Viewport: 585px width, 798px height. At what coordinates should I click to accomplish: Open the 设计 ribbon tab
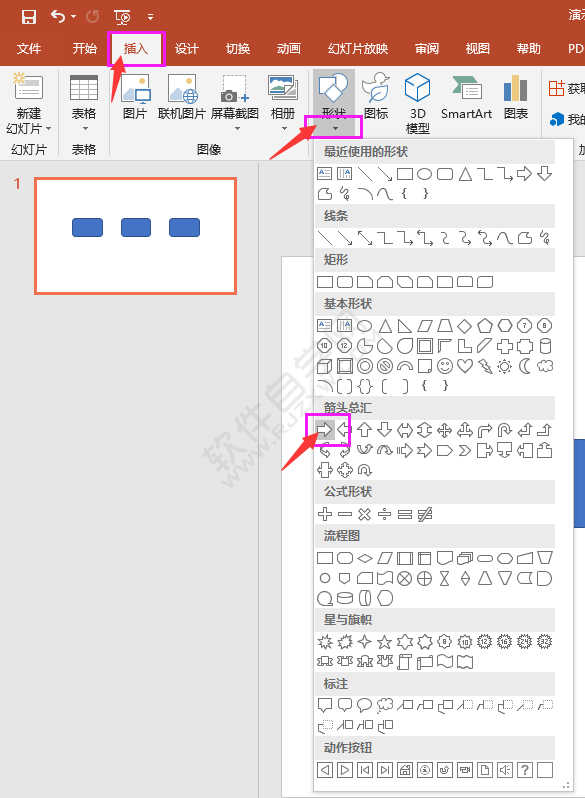click(x=186, y=49)
